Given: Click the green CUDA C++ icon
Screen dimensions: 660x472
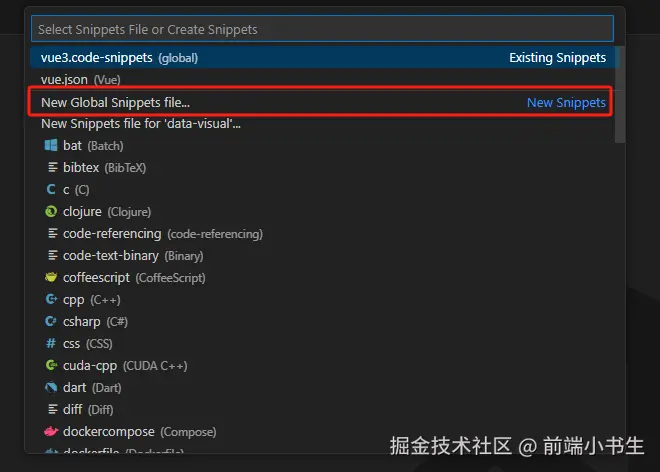Looking at the screenshot, I should [51, 366].
